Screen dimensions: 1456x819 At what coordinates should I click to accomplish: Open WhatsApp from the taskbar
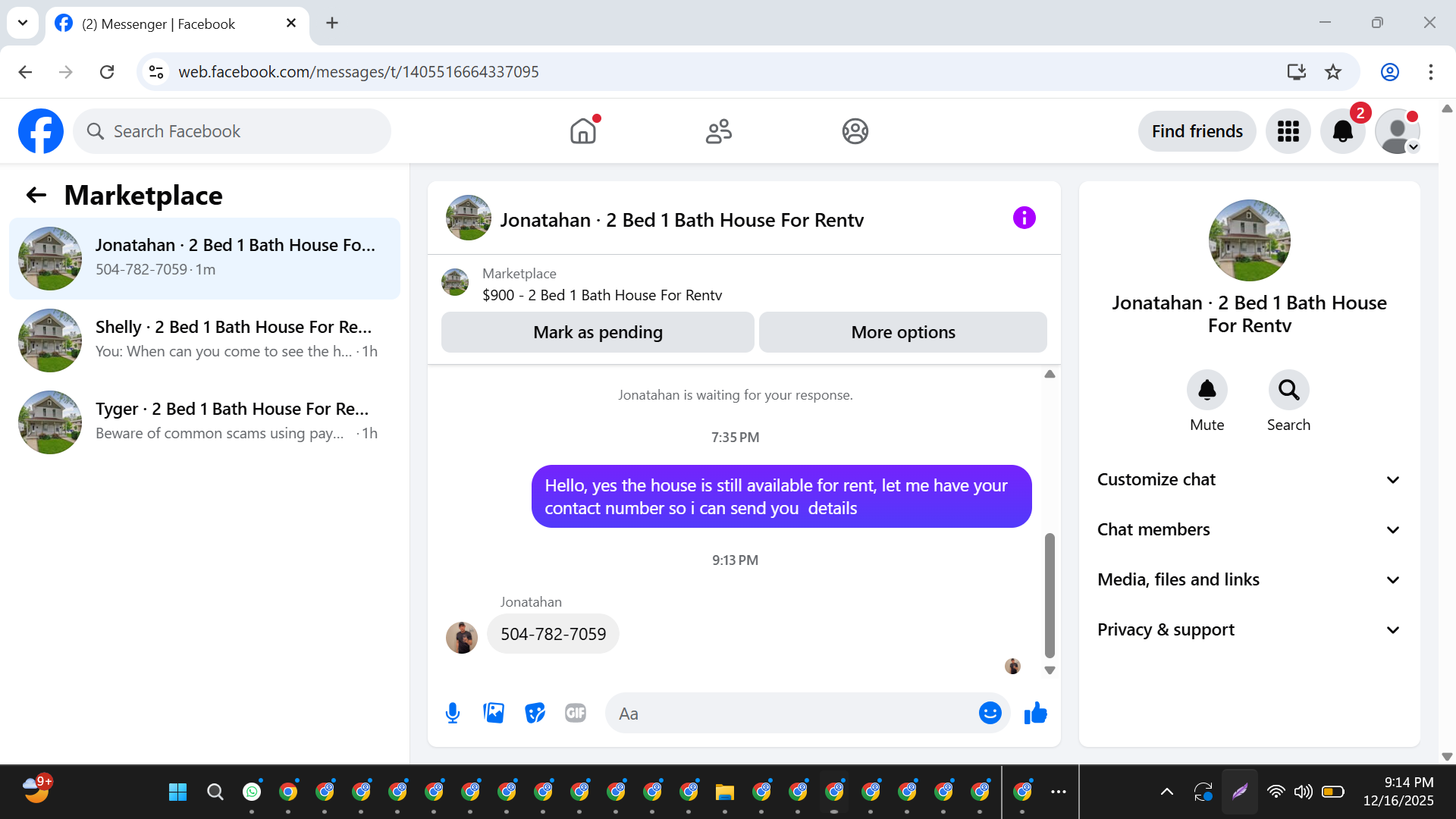click(x=252, y=792)
